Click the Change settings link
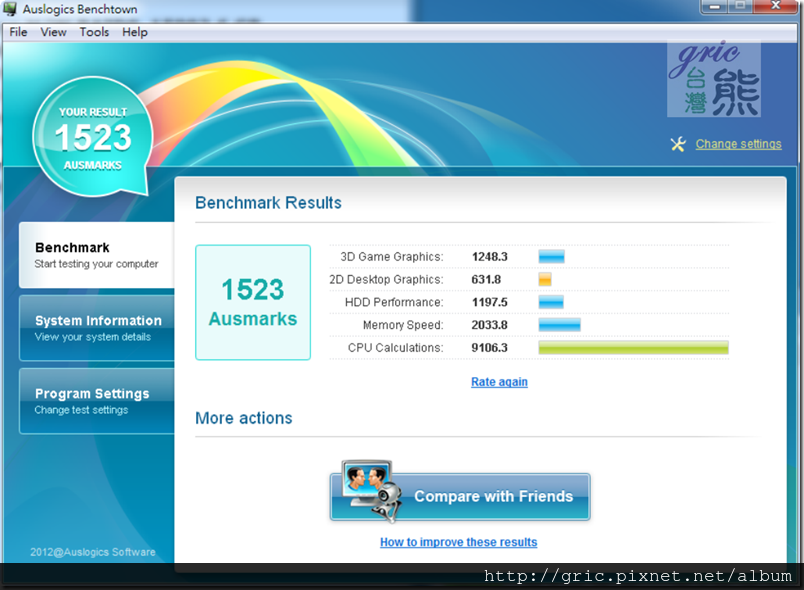Viewport: 804px width, 590px height. click(x=738, y=144)
